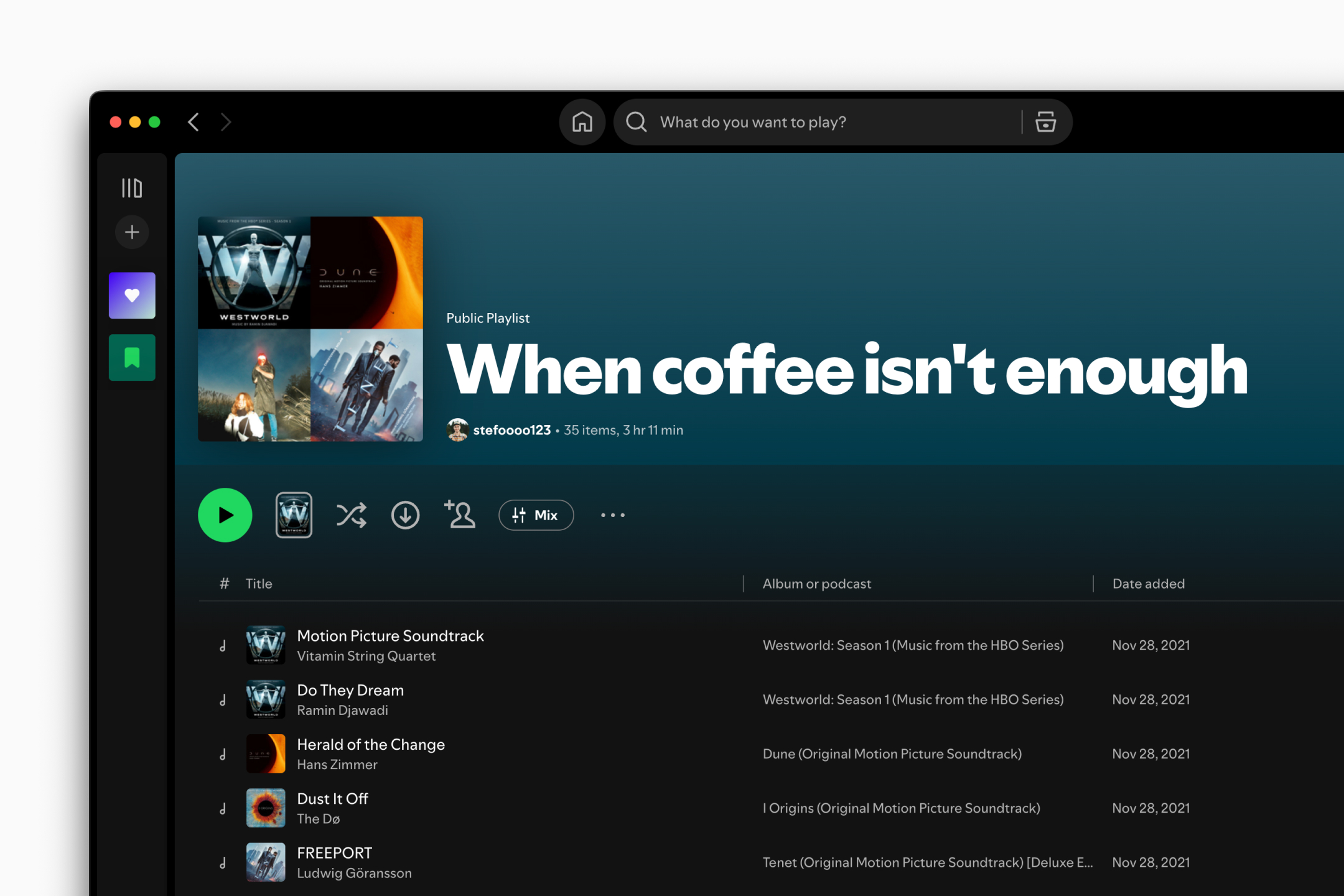Open stefoooo123's profile

511,429
